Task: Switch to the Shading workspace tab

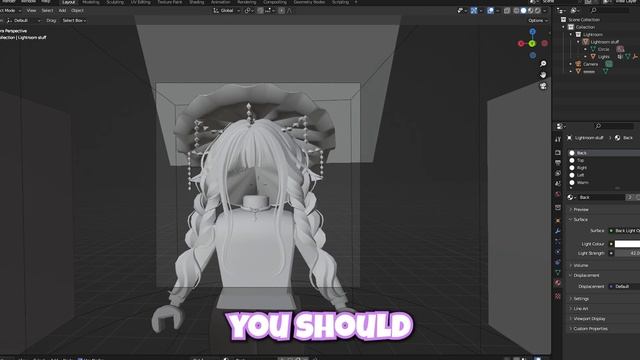Action: coord(196,2)
